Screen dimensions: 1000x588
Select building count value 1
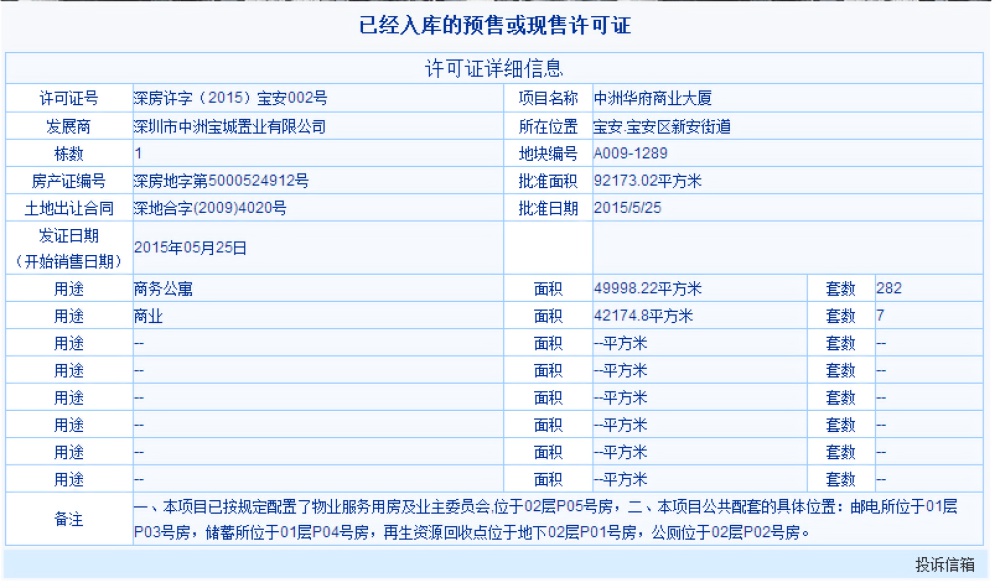tap(138, 154)
